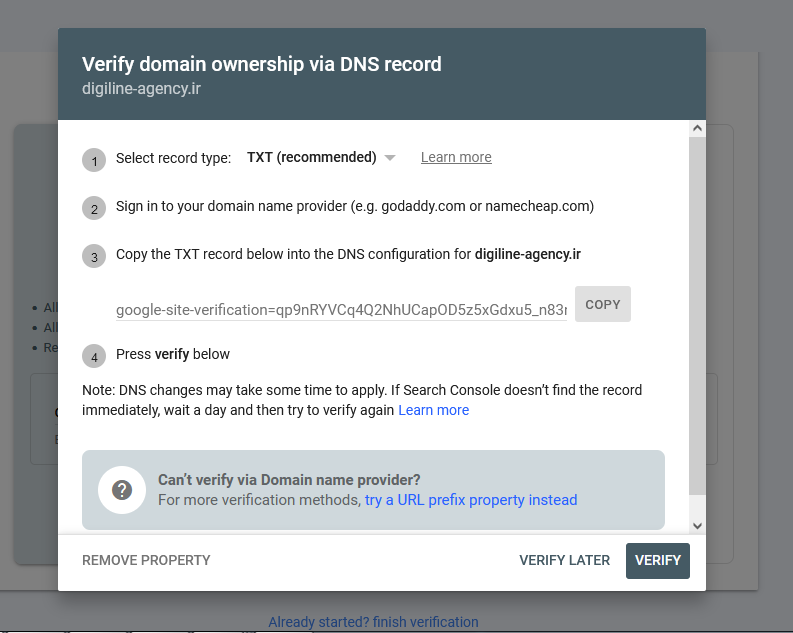Choose VERIFY LATER

click(x=564, y=561)
